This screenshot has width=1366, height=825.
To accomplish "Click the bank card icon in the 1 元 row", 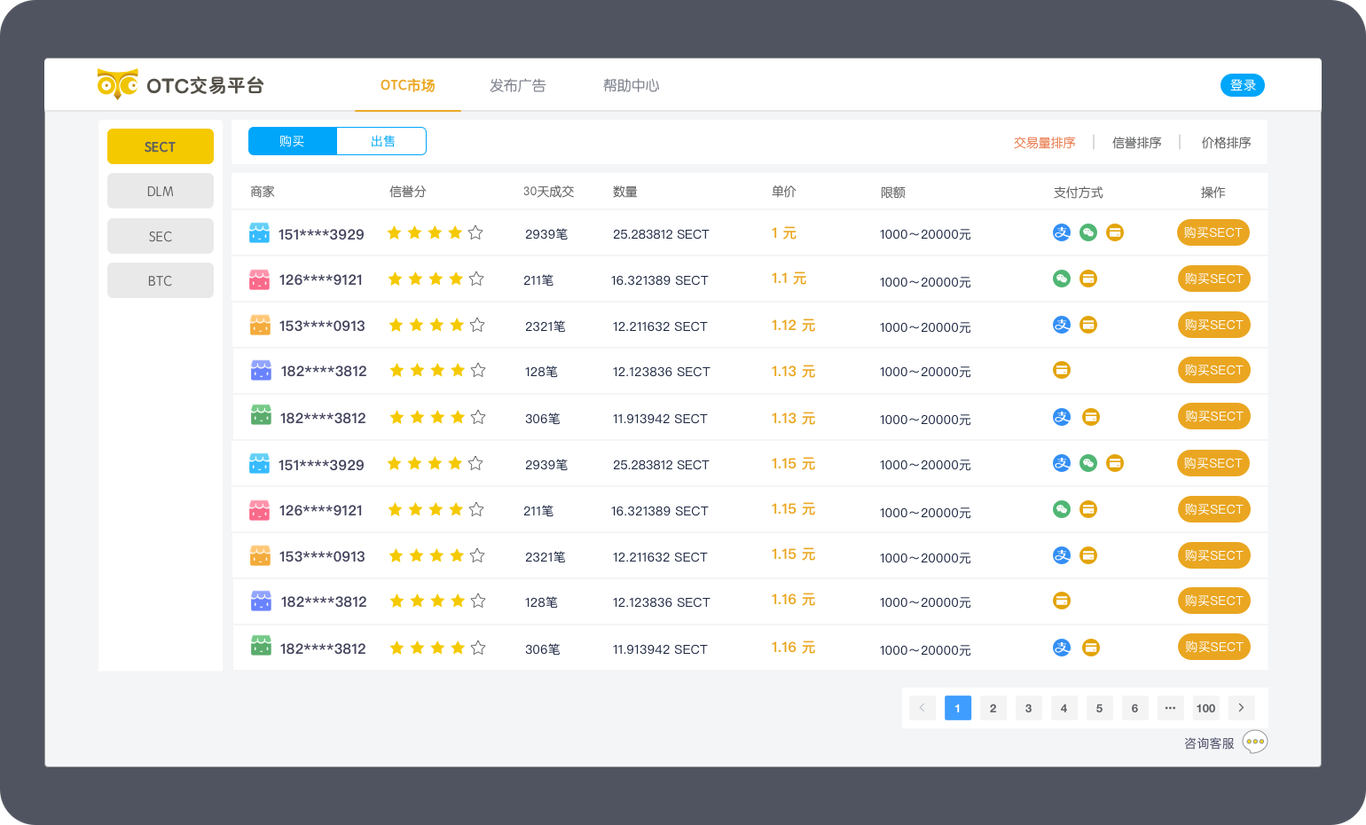I will click(x=1115, y=233).
